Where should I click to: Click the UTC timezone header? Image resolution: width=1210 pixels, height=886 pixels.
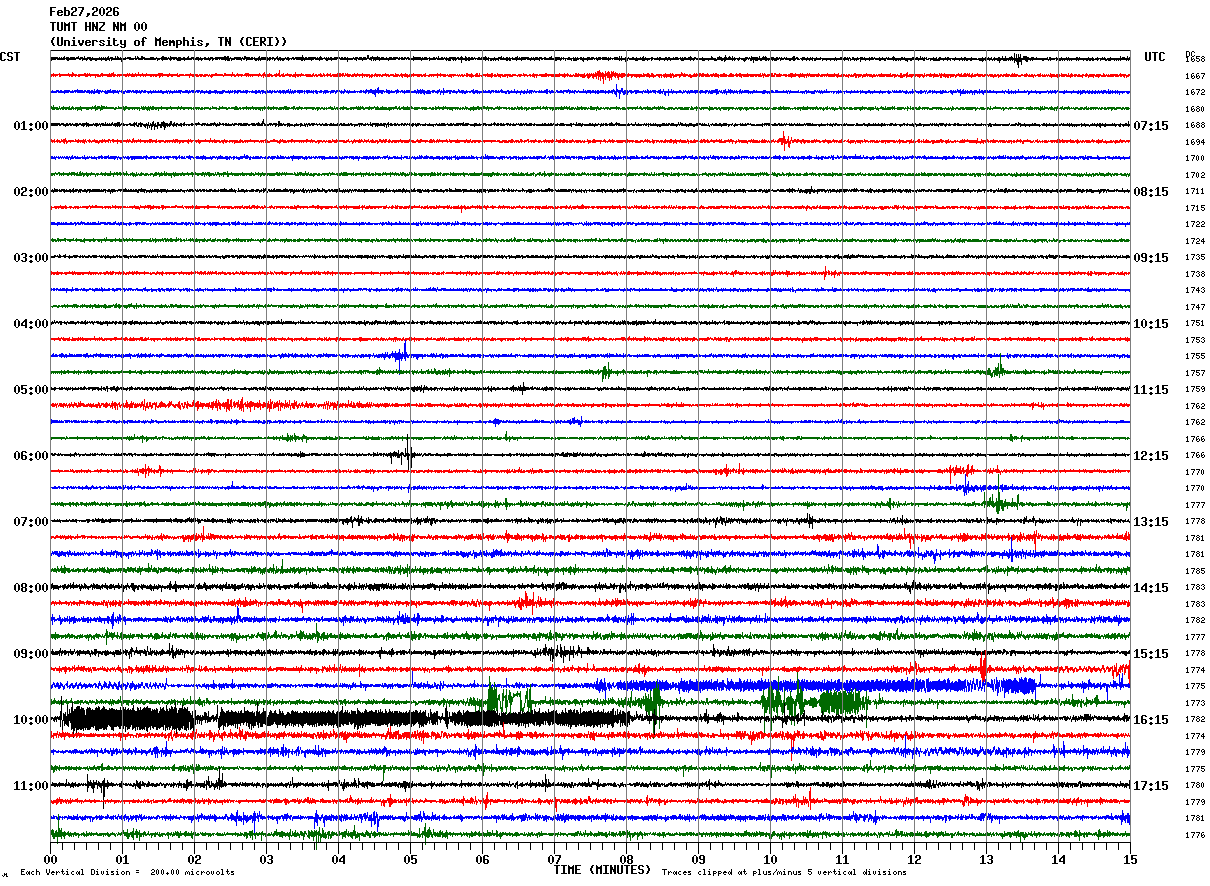click(1155, 57)
